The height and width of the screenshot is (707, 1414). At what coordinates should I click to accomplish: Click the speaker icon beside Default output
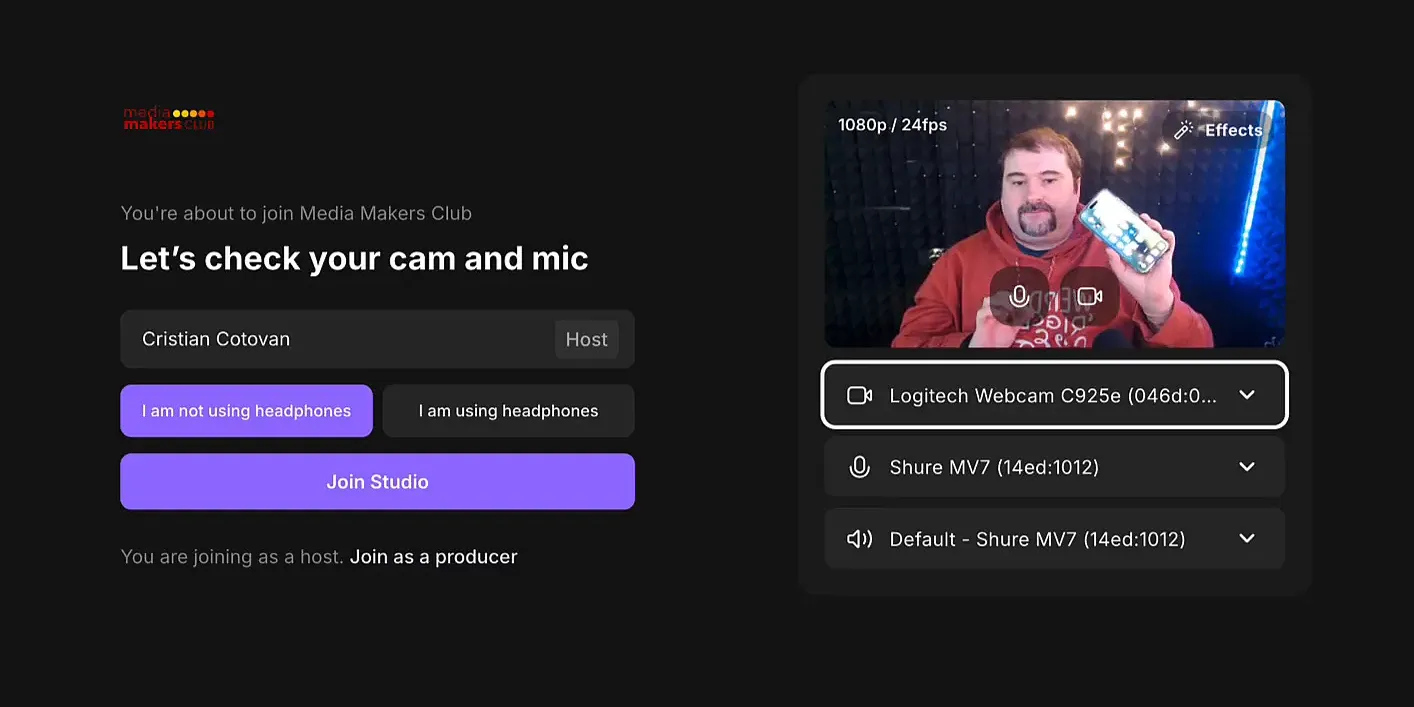[859, 539]
